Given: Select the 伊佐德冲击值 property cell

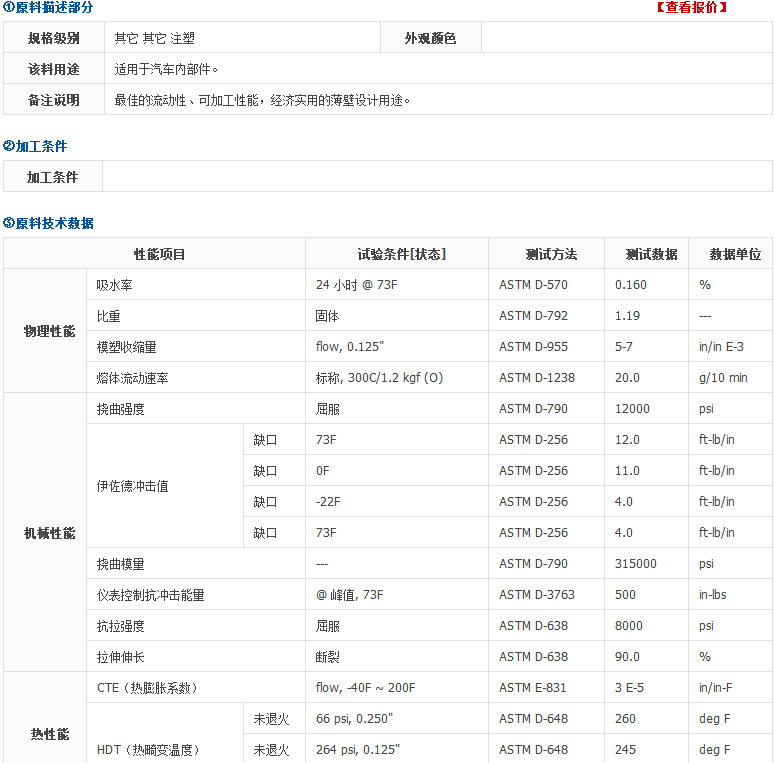Looking at the screenshot, I should (133, 486).
